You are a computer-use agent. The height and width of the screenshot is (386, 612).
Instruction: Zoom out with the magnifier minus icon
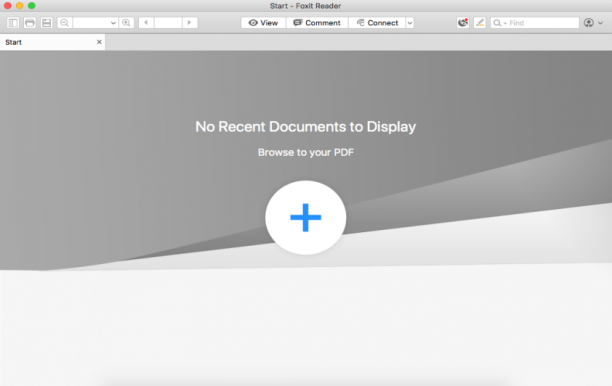tap(64, 23)
